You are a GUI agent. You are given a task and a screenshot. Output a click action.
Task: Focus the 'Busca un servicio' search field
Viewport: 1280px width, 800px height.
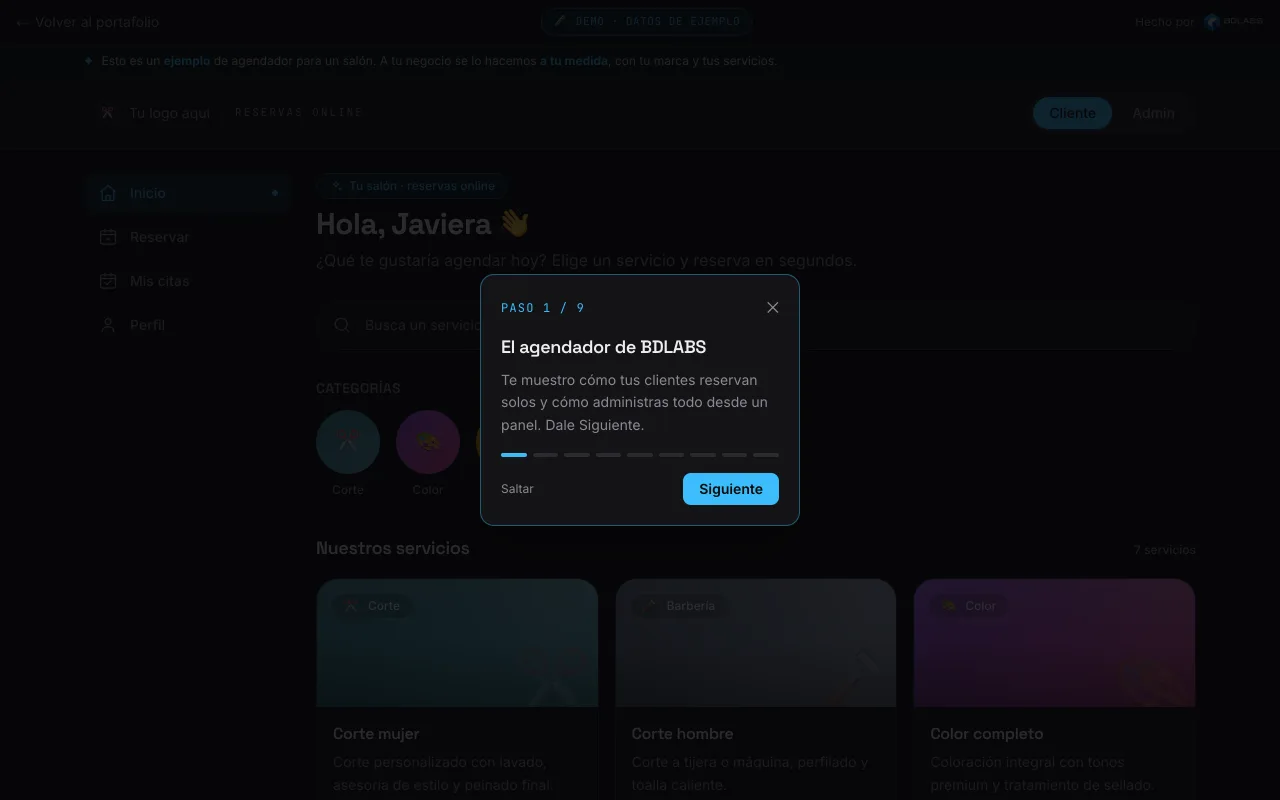point(756,325)
